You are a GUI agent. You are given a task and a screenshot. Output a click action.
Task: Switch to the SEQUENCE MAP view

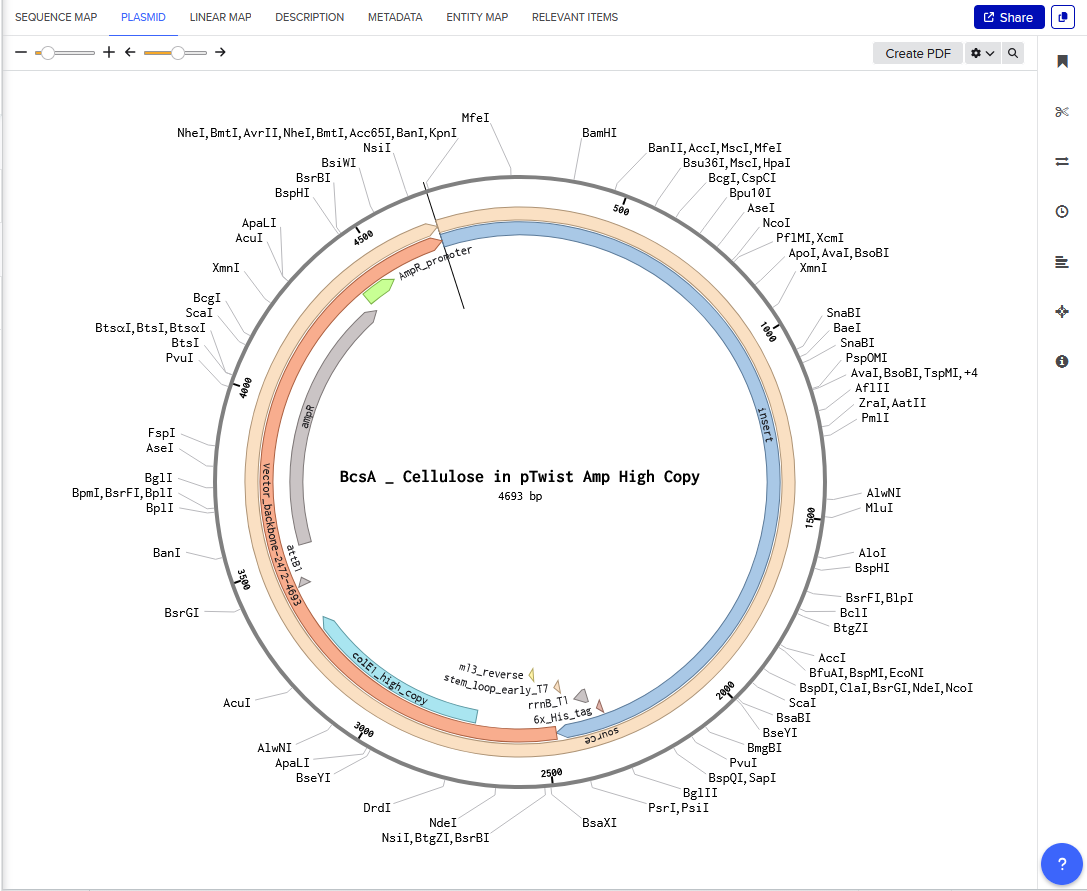pyautogui.click(x=56, y=17)
